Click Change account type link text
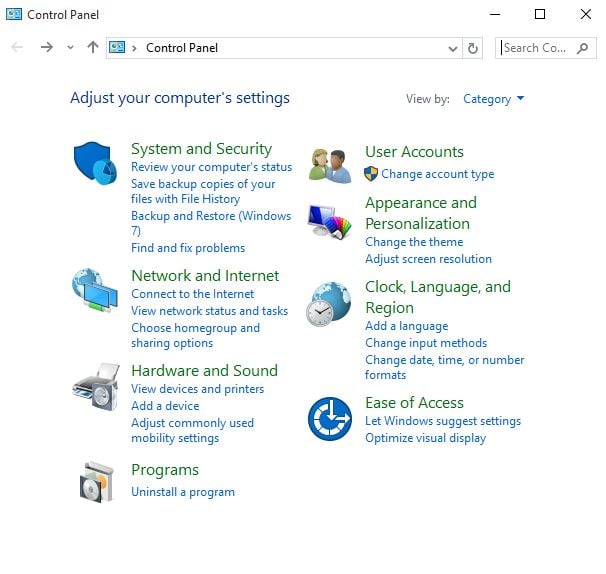The height and width of the screenshot is (574, 606). pos(438,174)
